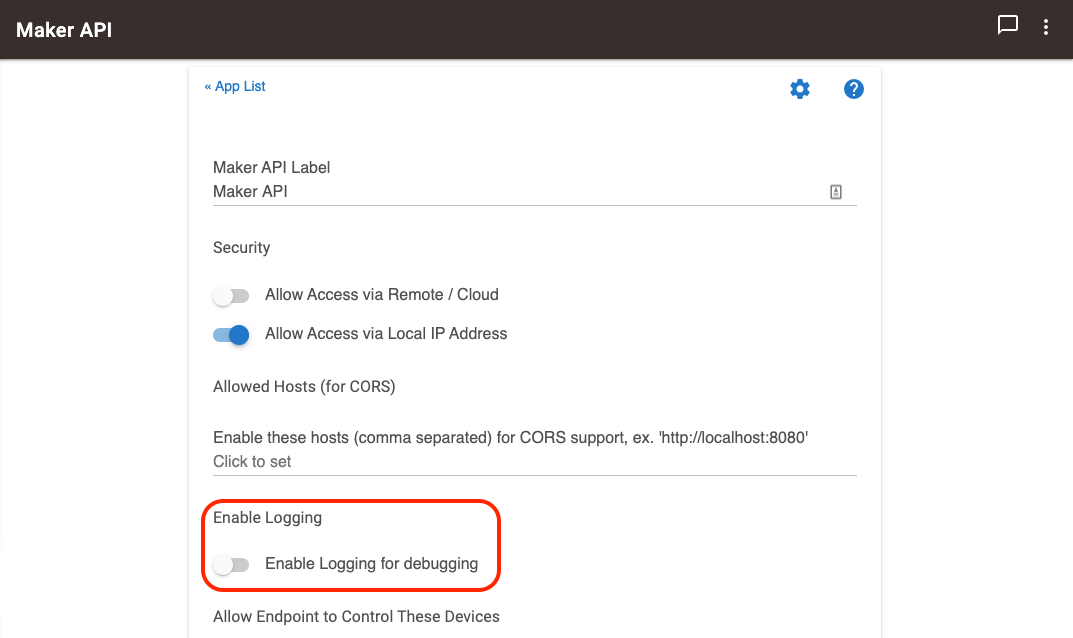Click Allow Endpoint to Control These Devices

(357, 617)
